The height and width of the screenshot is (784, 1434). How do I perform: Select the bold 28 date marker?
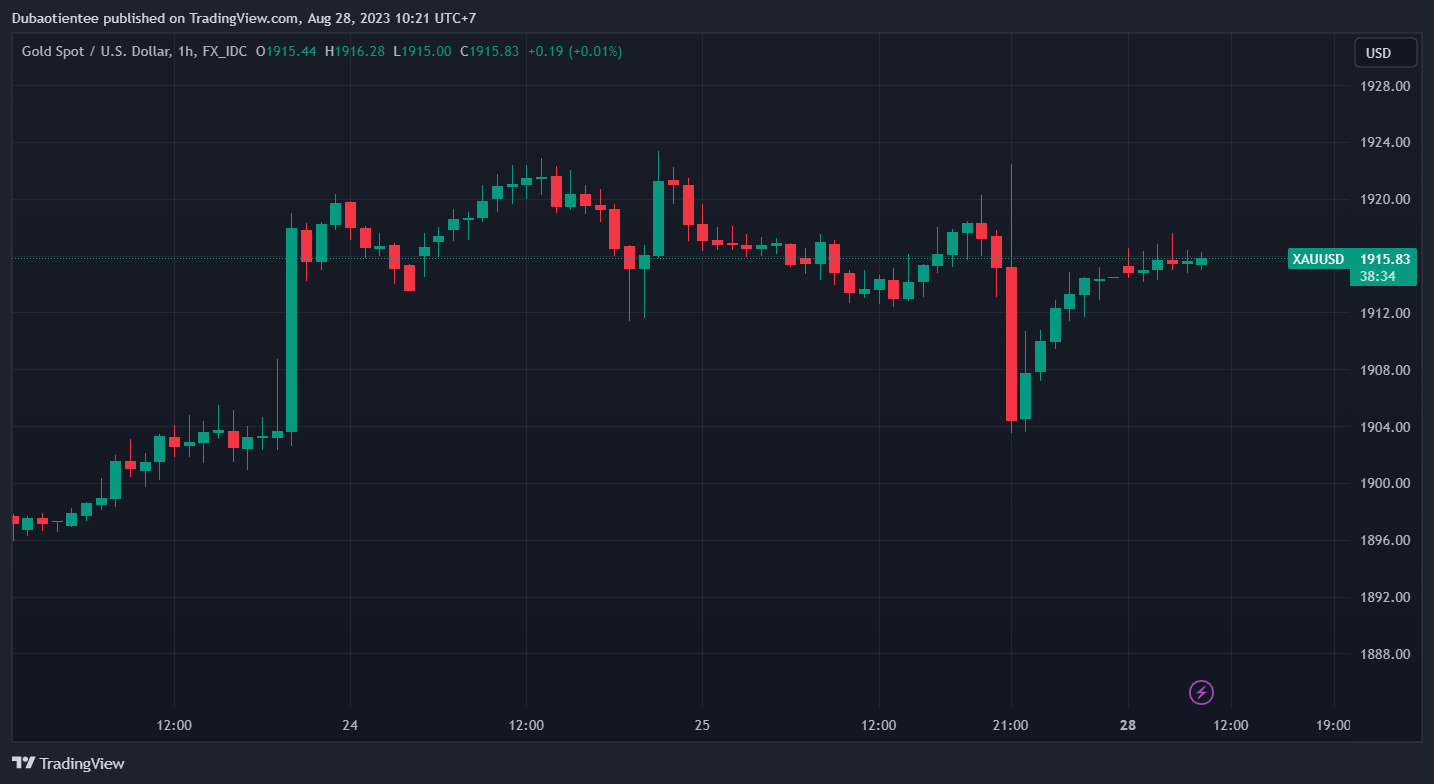pos(1128,725)
